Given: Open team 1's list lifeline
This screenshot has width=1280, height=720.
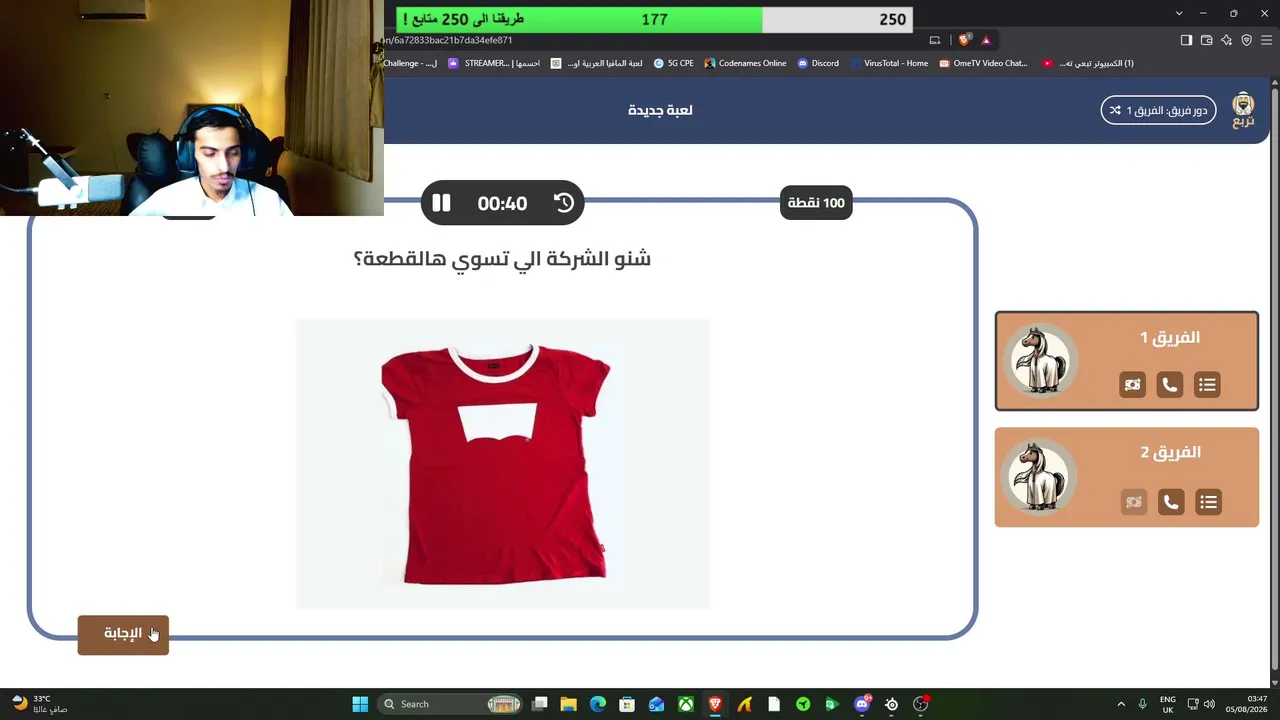Looking at the screenshot, I should pos(1207,385).
